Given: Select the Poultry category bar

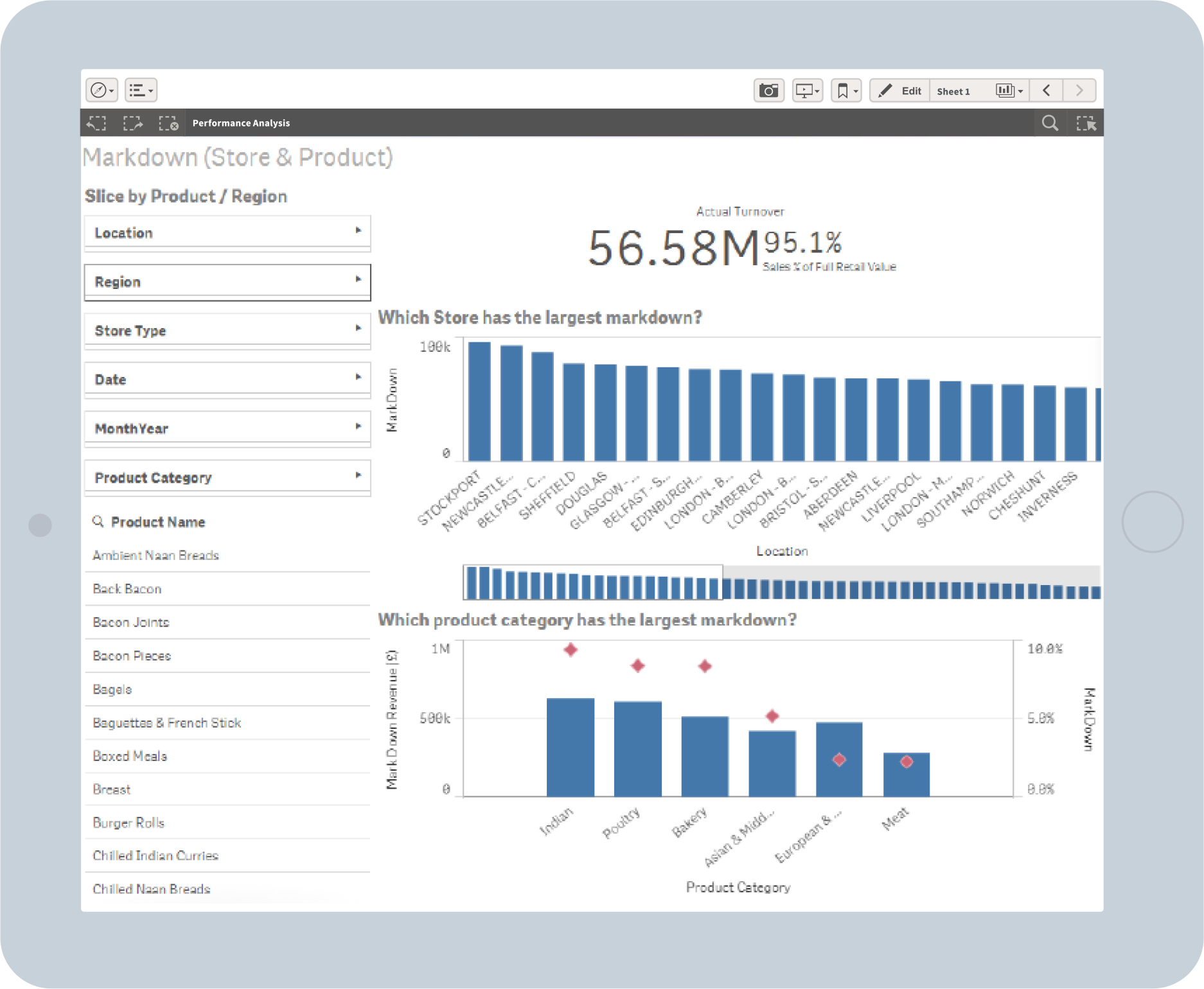Looking at the screenshot, I should 637,749.
